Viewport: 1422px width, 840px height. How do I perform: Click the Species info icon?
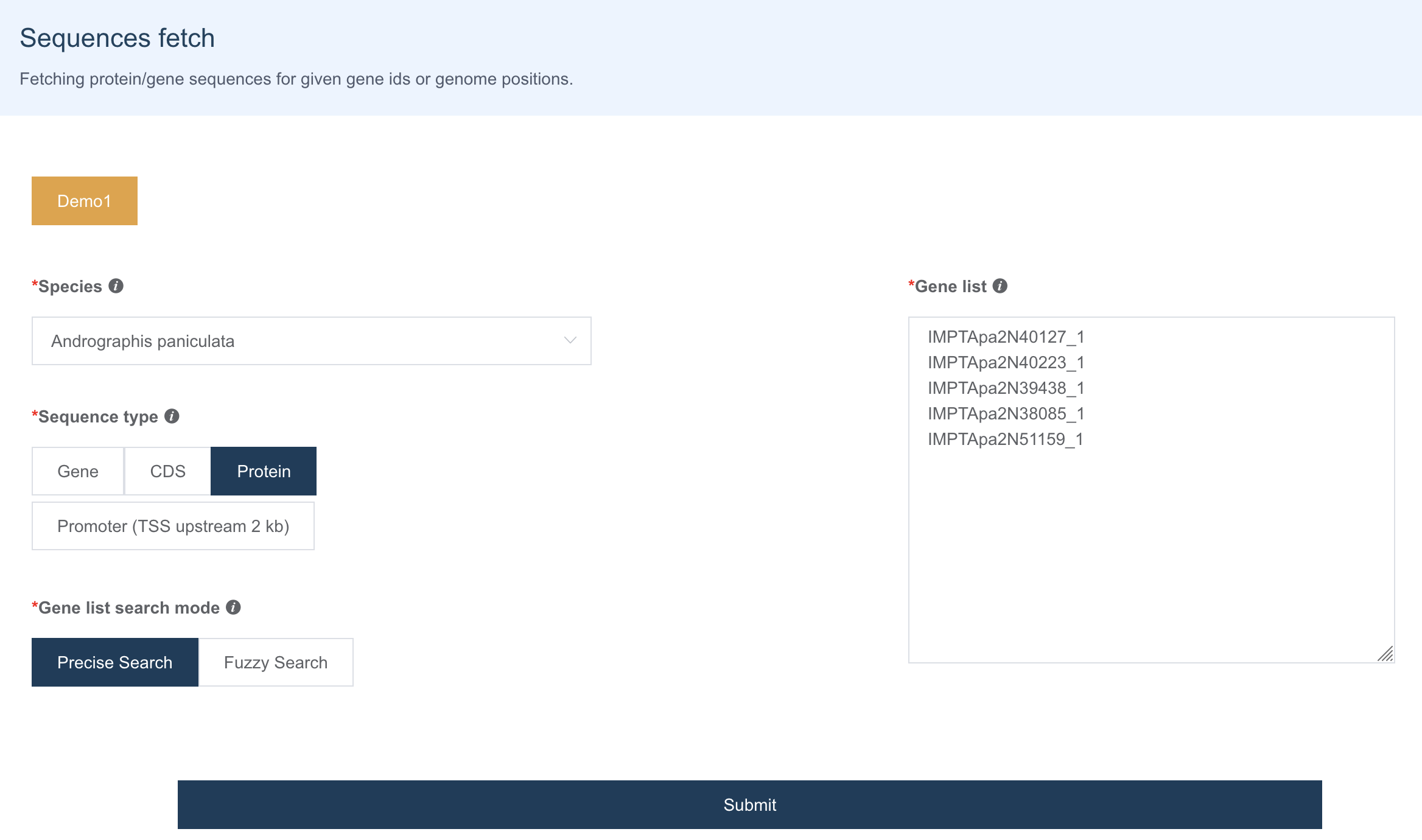116,286
